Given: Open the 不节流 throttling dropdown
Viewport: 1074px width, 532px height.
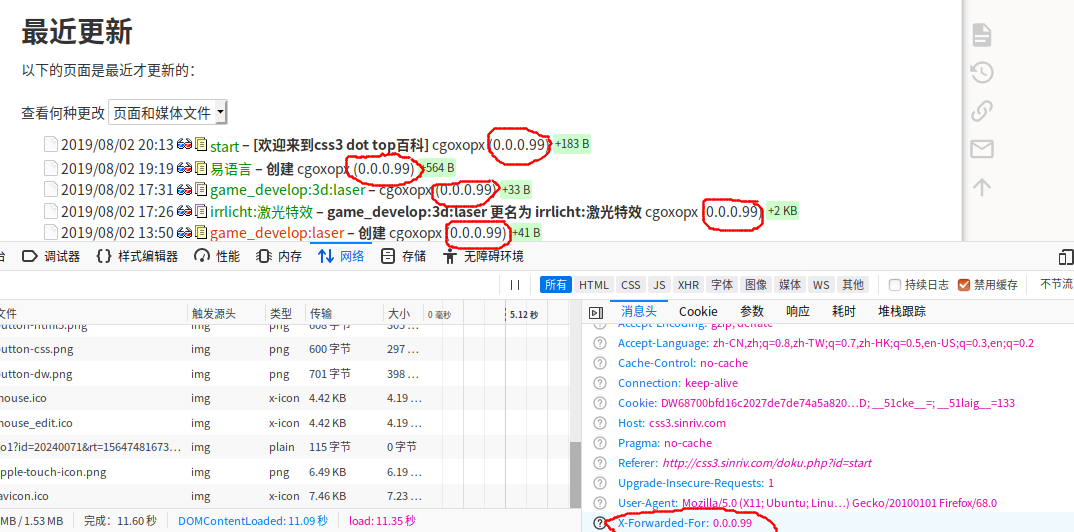Looking at the screenshot, I should [x=1056, y=285].
